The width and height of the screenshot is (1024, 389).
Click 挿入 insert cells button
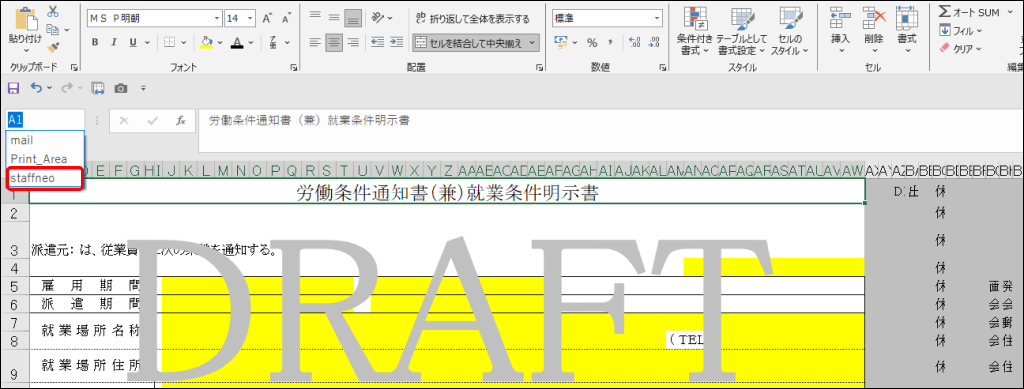[x=840, y=29]
